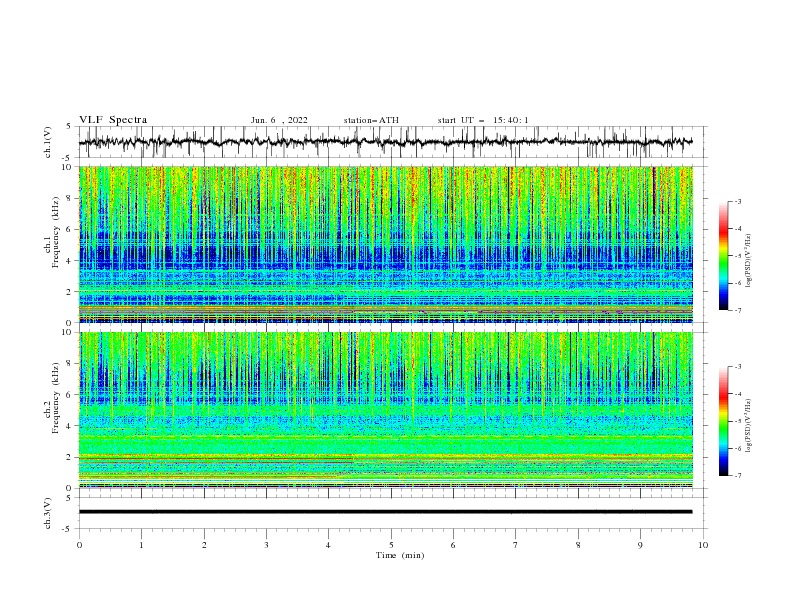Viewport: 792px width, 612px height.
Task: Click the "start UT = 15:40:1" text
Action: (x=482, y=120)
